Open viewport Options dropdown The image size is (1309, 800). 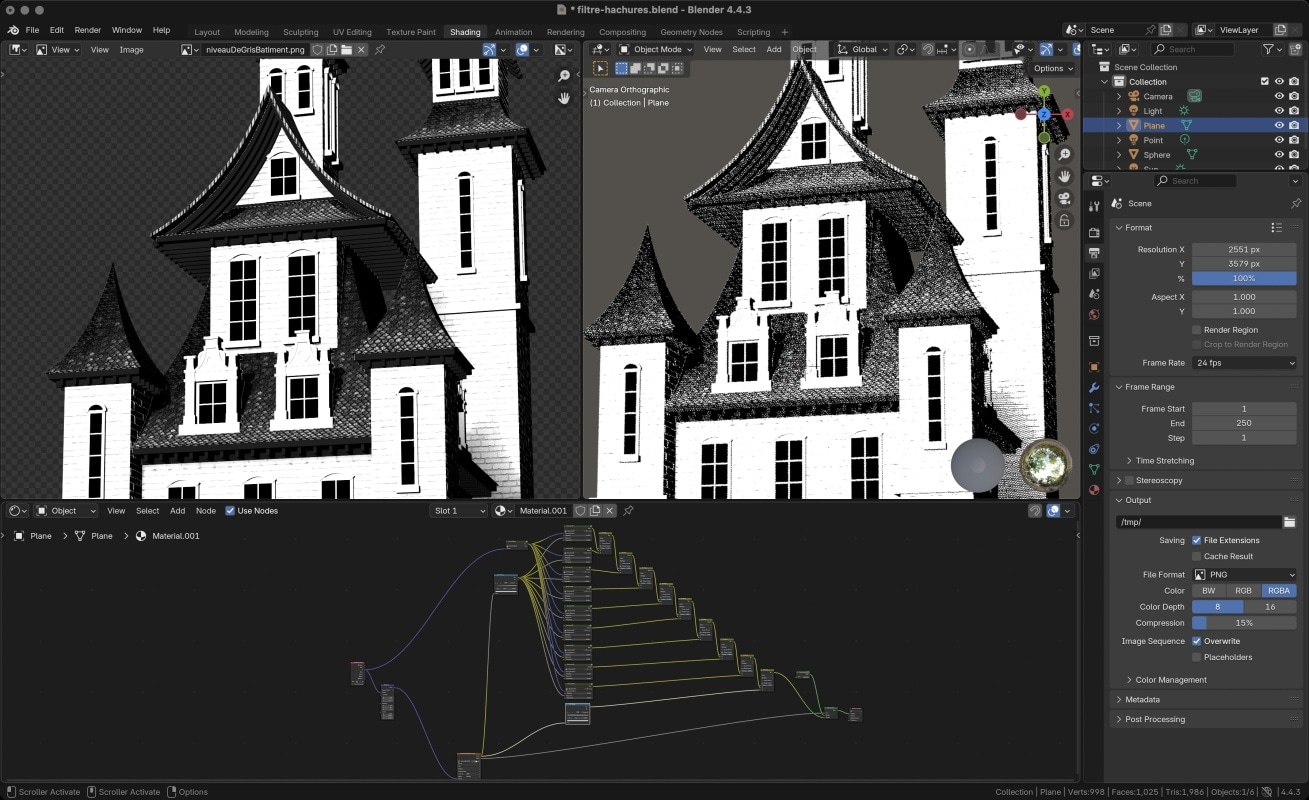coord(1053,68)
